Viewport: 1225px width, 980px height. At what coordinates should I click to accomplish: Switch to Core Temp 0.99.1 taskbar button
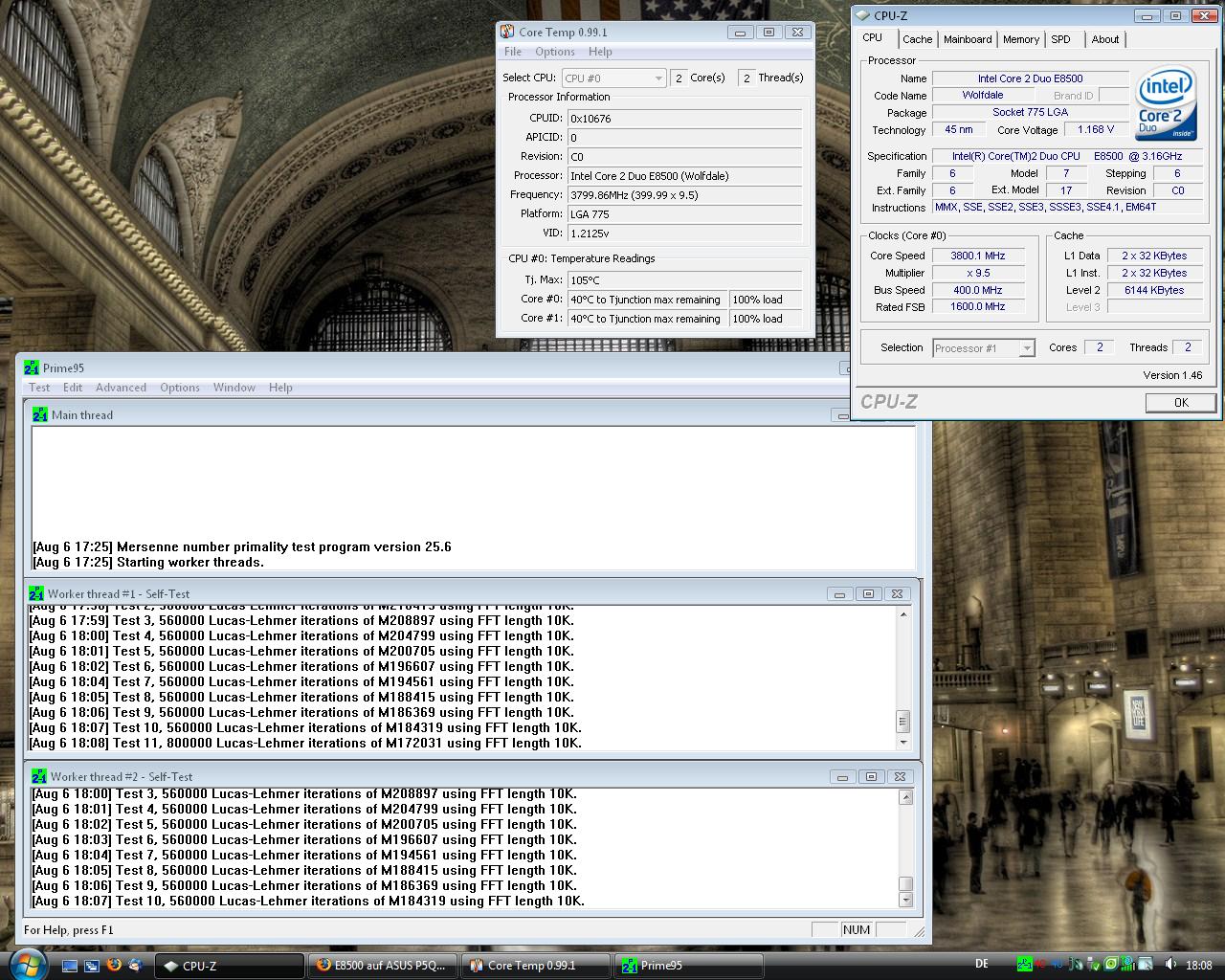(x=535, y=966)
